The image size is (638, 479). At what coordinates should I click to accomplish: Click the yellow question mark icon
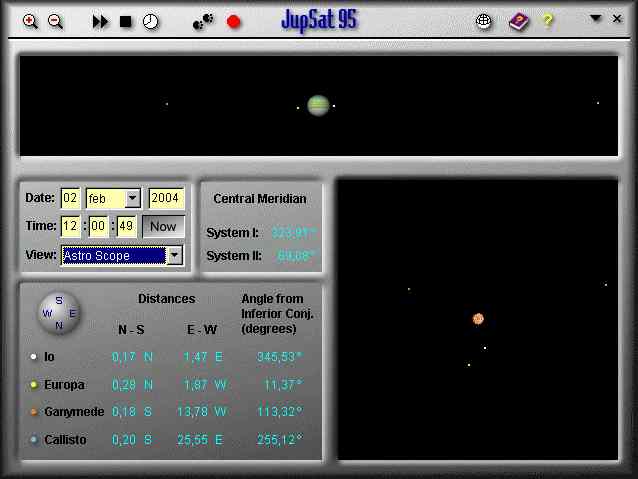tap(548, 20)
